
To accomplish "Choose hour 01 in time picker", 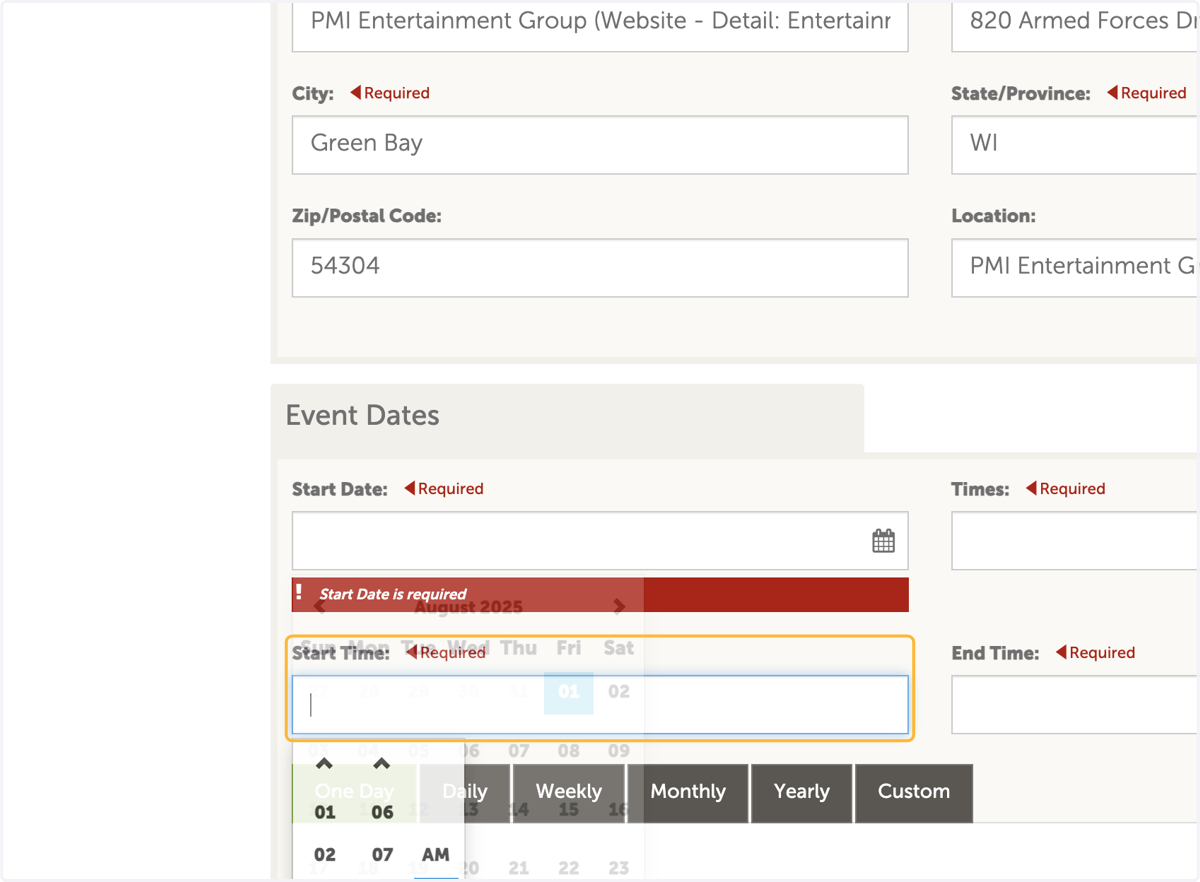I will [x=325, y=812].
